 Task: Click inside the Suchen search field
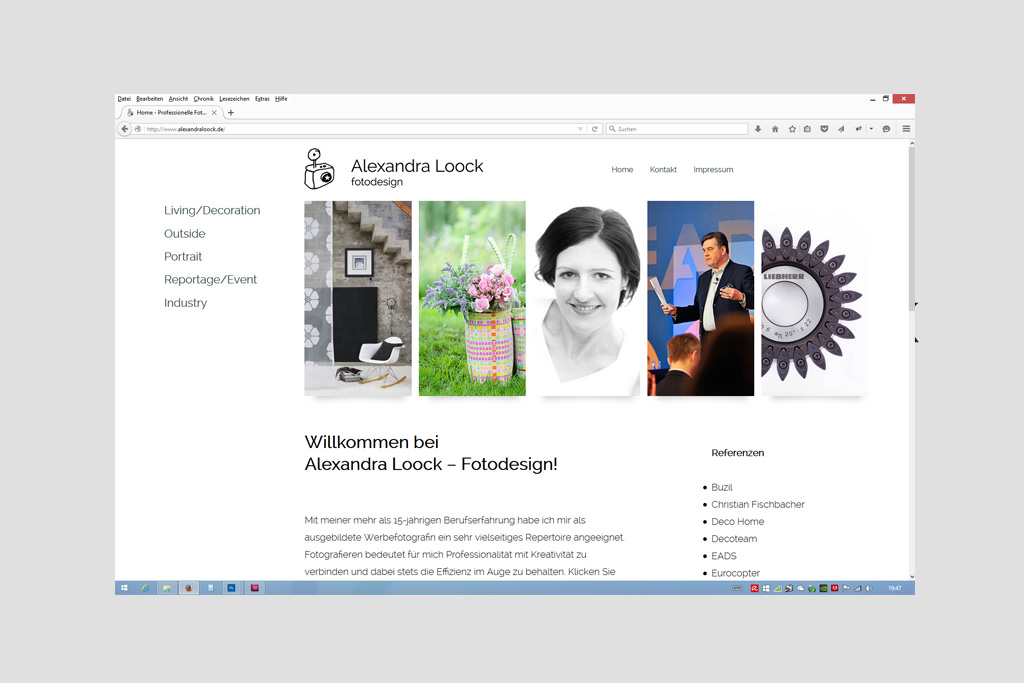tap(680, 129)
